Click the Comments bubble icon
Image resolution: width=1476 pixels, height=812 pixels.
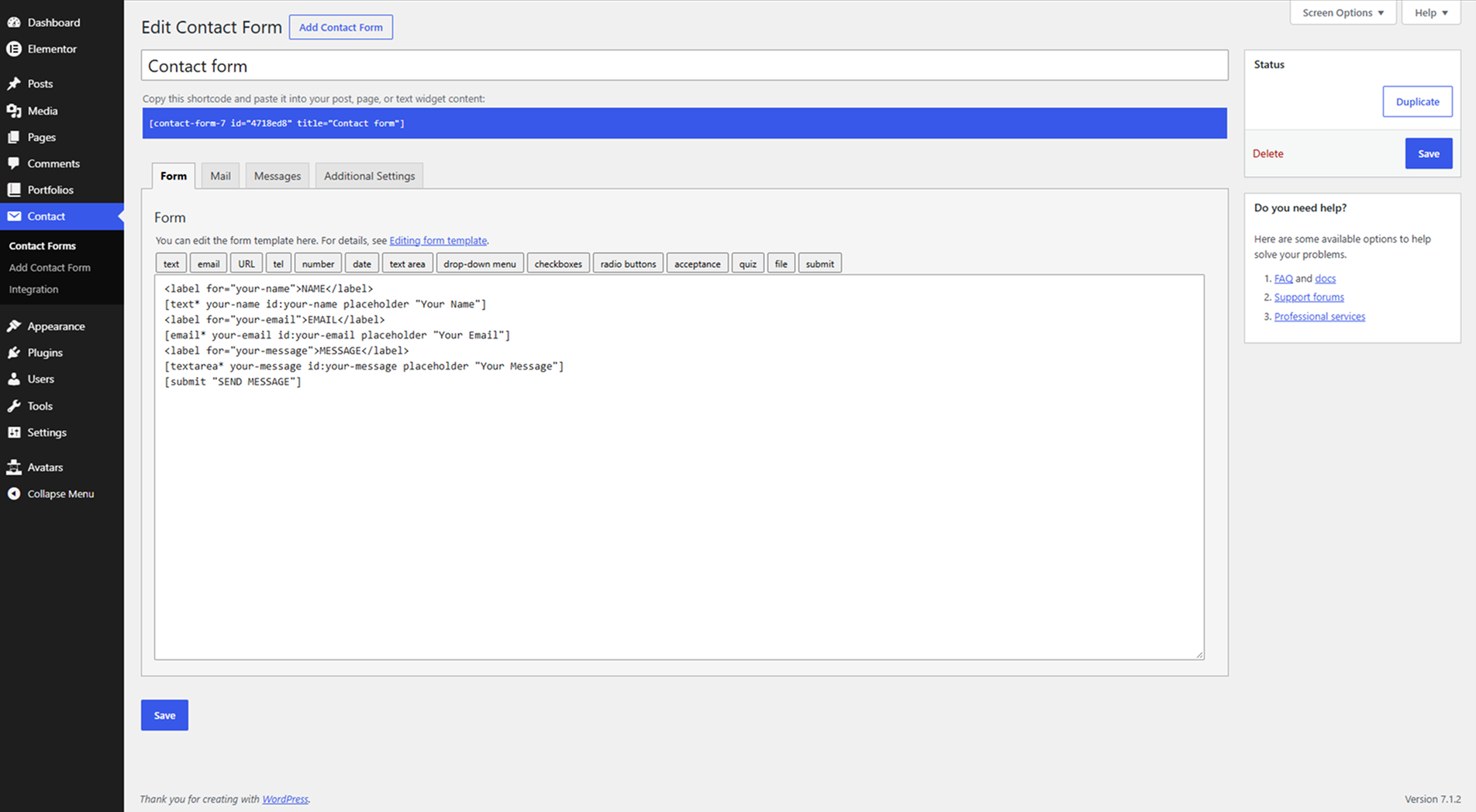pyautogui.click(x=14, y=163)
